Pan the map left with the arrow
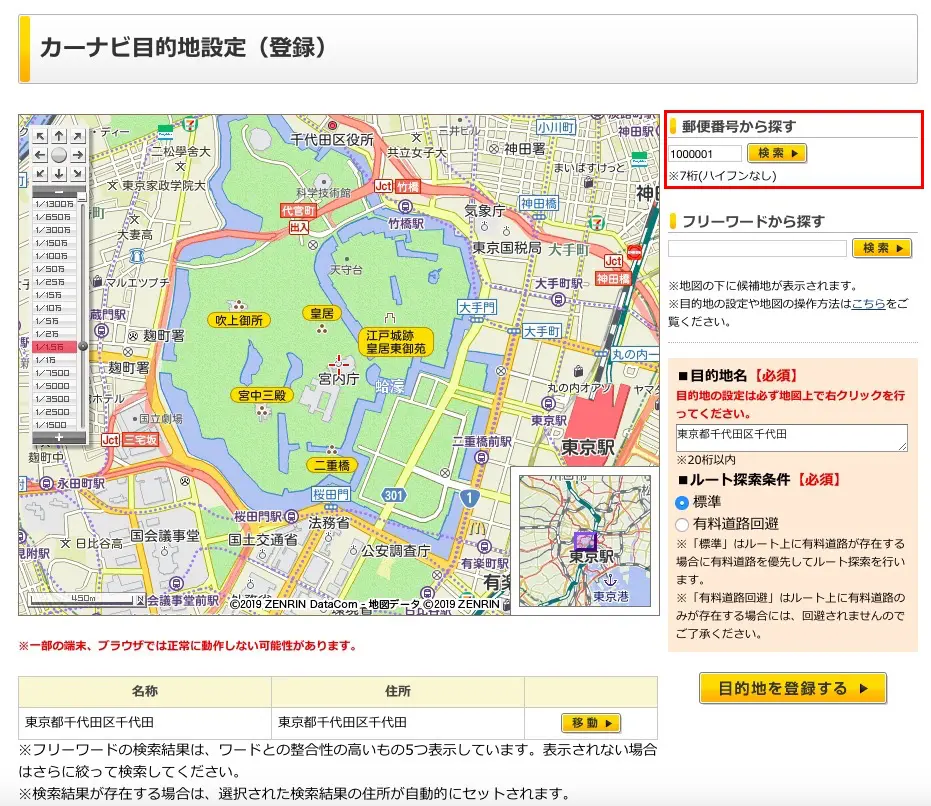 (40, 155)
